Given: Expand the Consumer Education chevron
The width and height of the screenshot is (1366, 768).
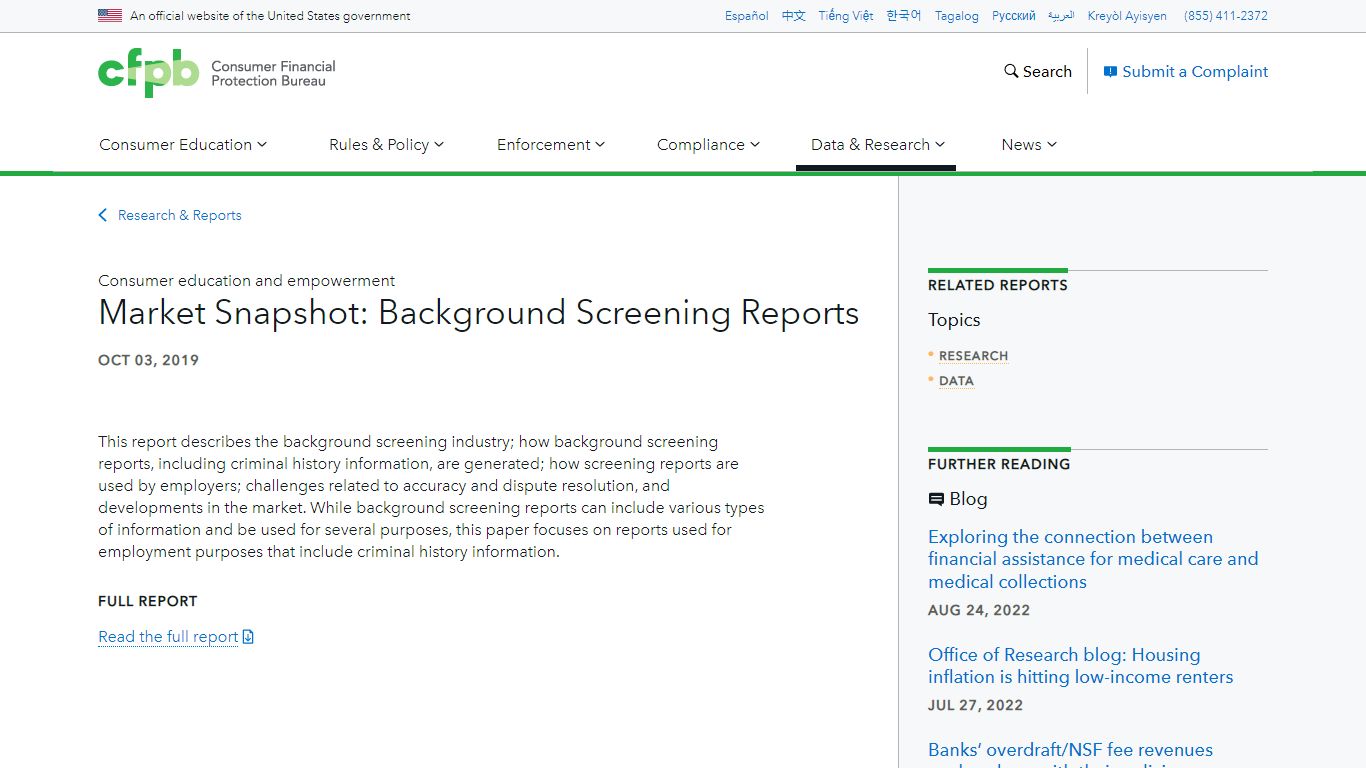Looking at the screenshot, I should coord(262,144).
